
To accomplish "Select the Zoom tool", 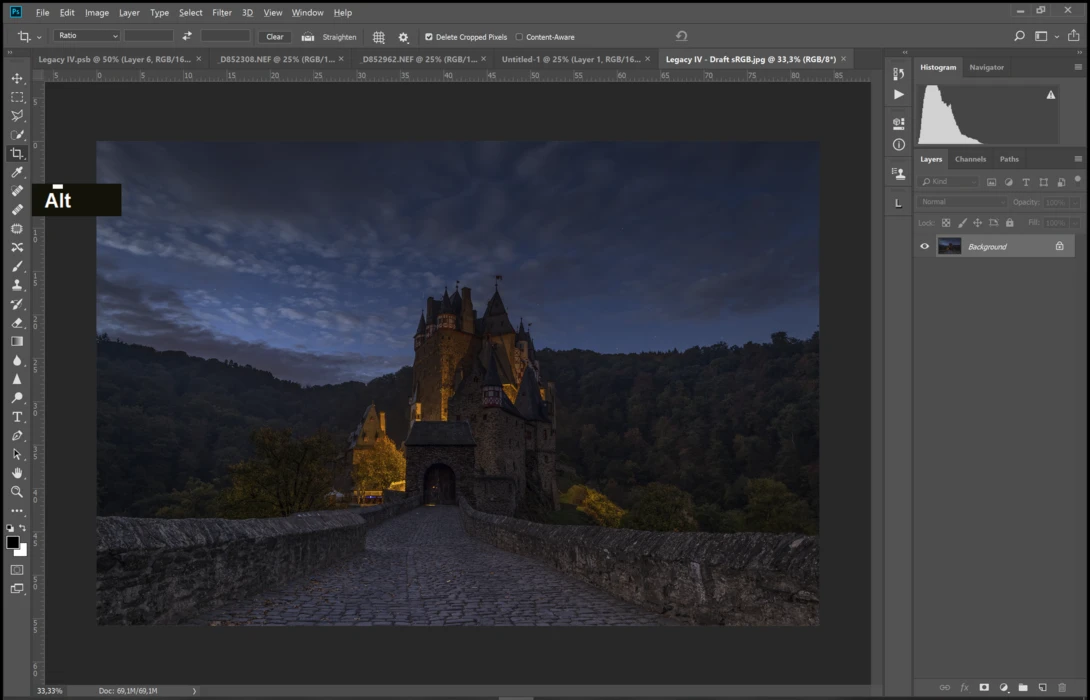I will click(x=17, y=491).
